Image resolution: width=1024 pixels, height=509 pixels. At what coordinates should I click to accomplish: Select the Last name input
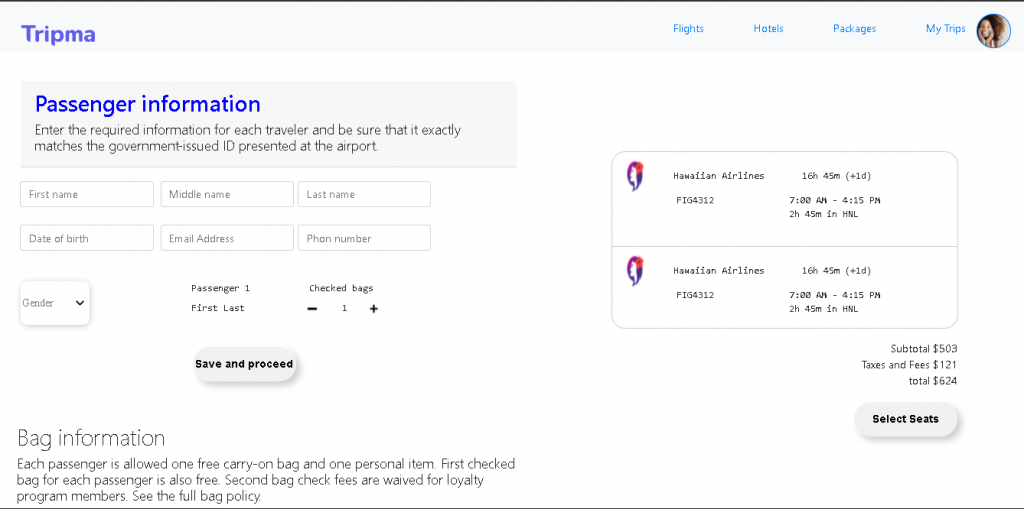tap(364, 194)
